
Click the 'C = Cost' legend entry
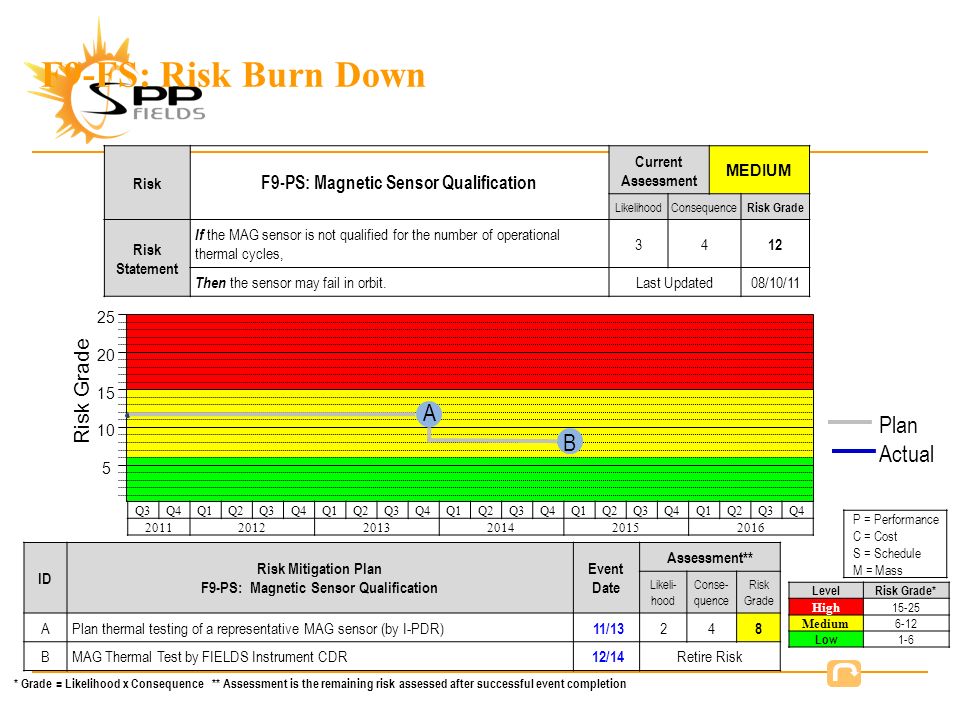coord(875,536)
